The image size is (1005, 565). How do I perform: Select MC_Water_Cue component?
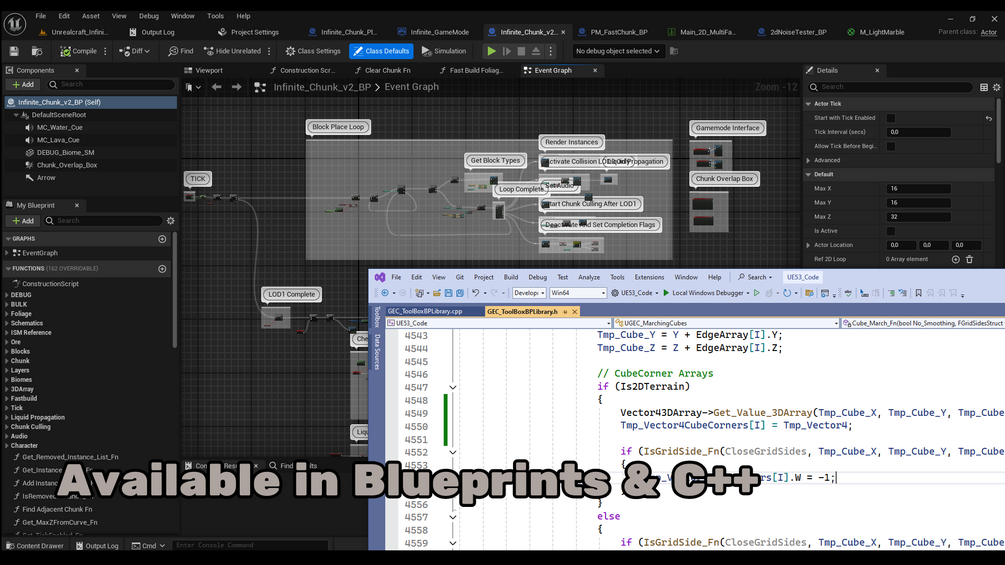pos(59,127)
